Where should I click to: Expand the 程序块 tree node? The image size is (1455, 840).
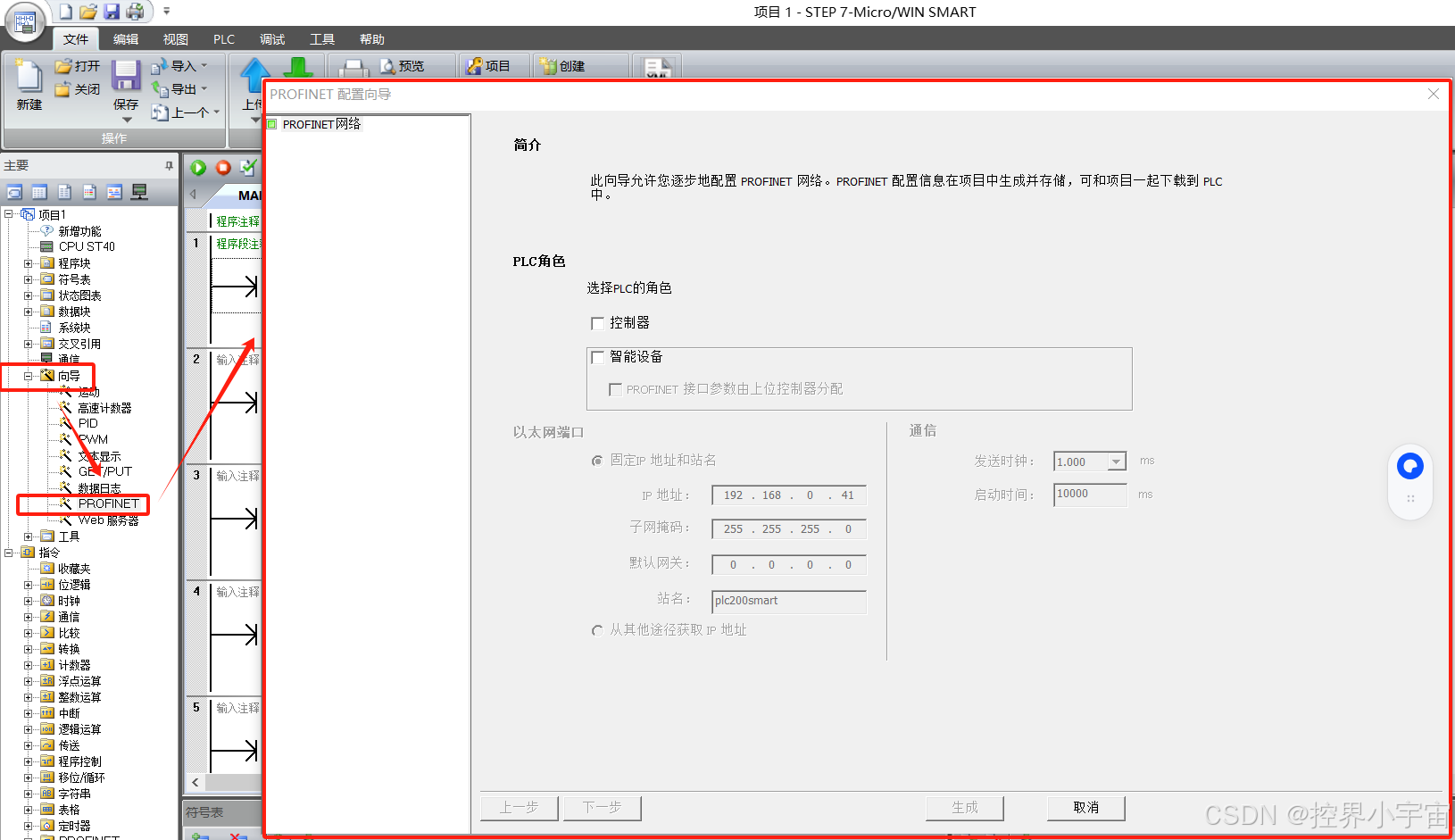point(29,262)
